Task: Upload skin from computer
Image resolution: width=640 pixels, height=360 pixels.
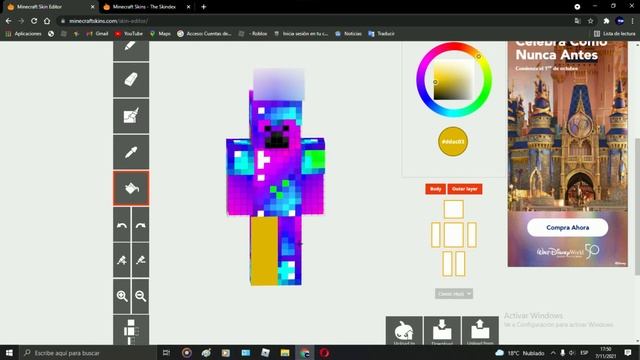Action: [480, 331]
